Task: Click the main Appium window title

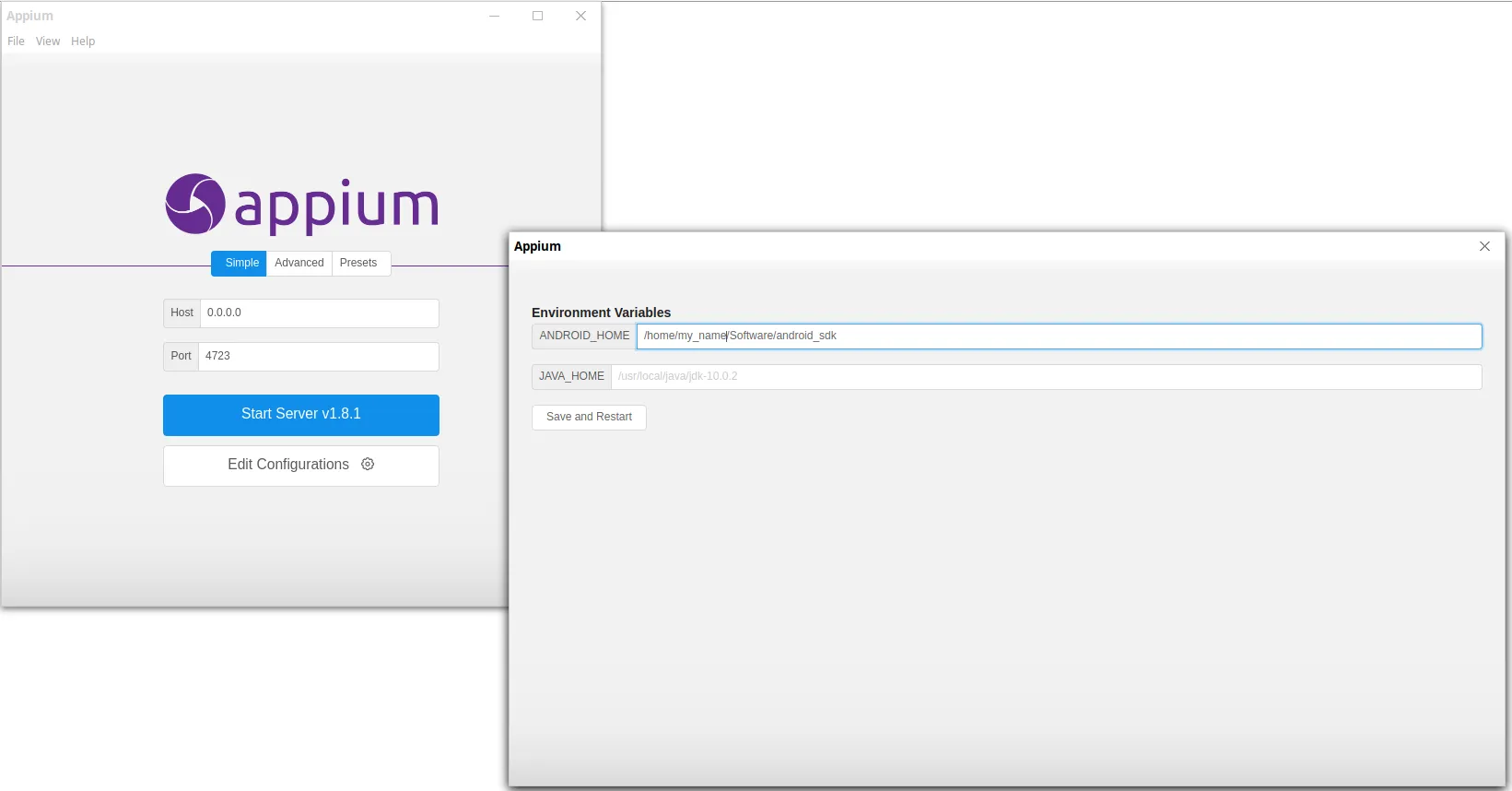Action: coord(29,16)
